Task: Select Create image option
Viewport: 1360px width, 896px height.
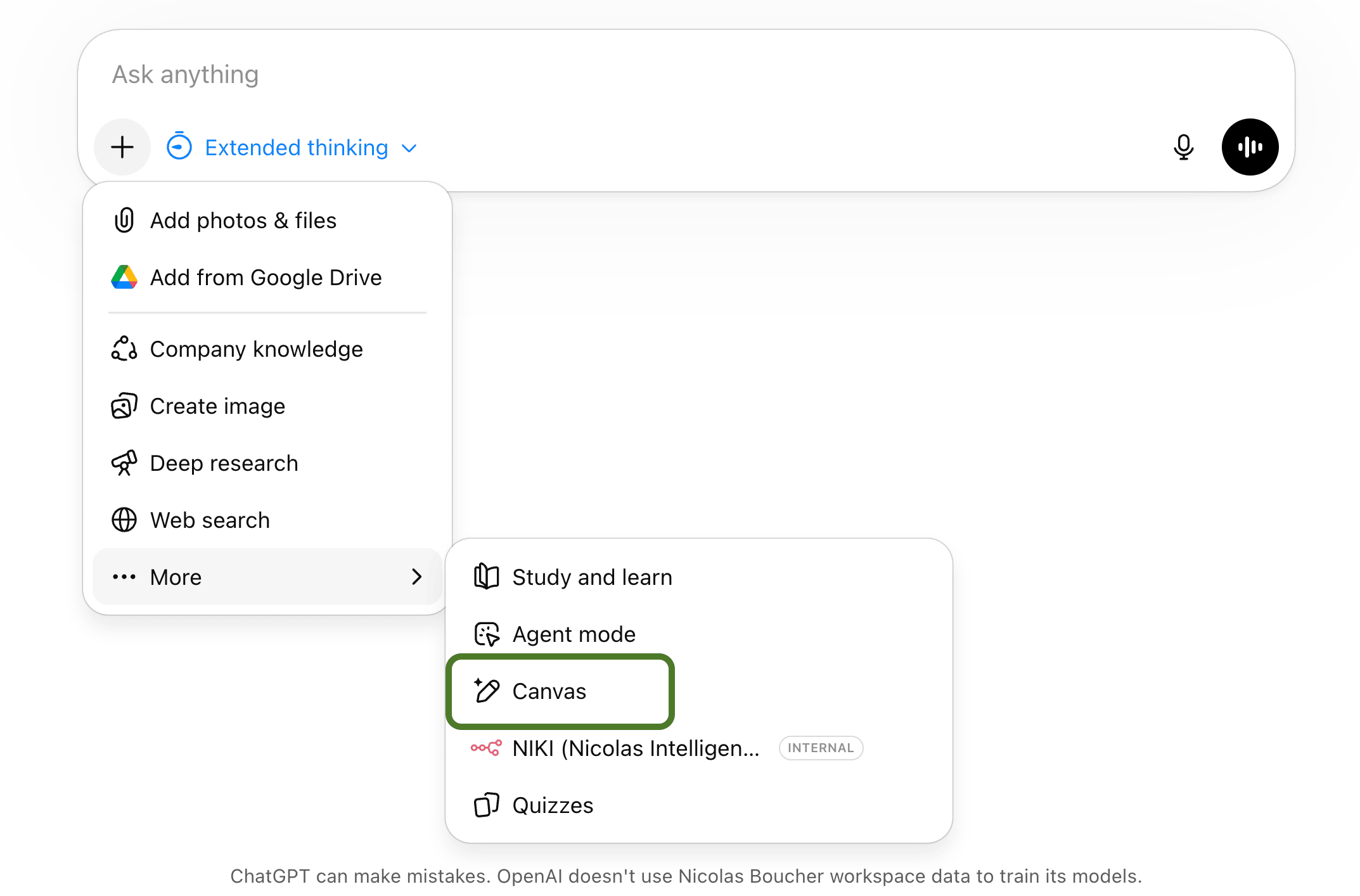Action: tap(217, 406)
